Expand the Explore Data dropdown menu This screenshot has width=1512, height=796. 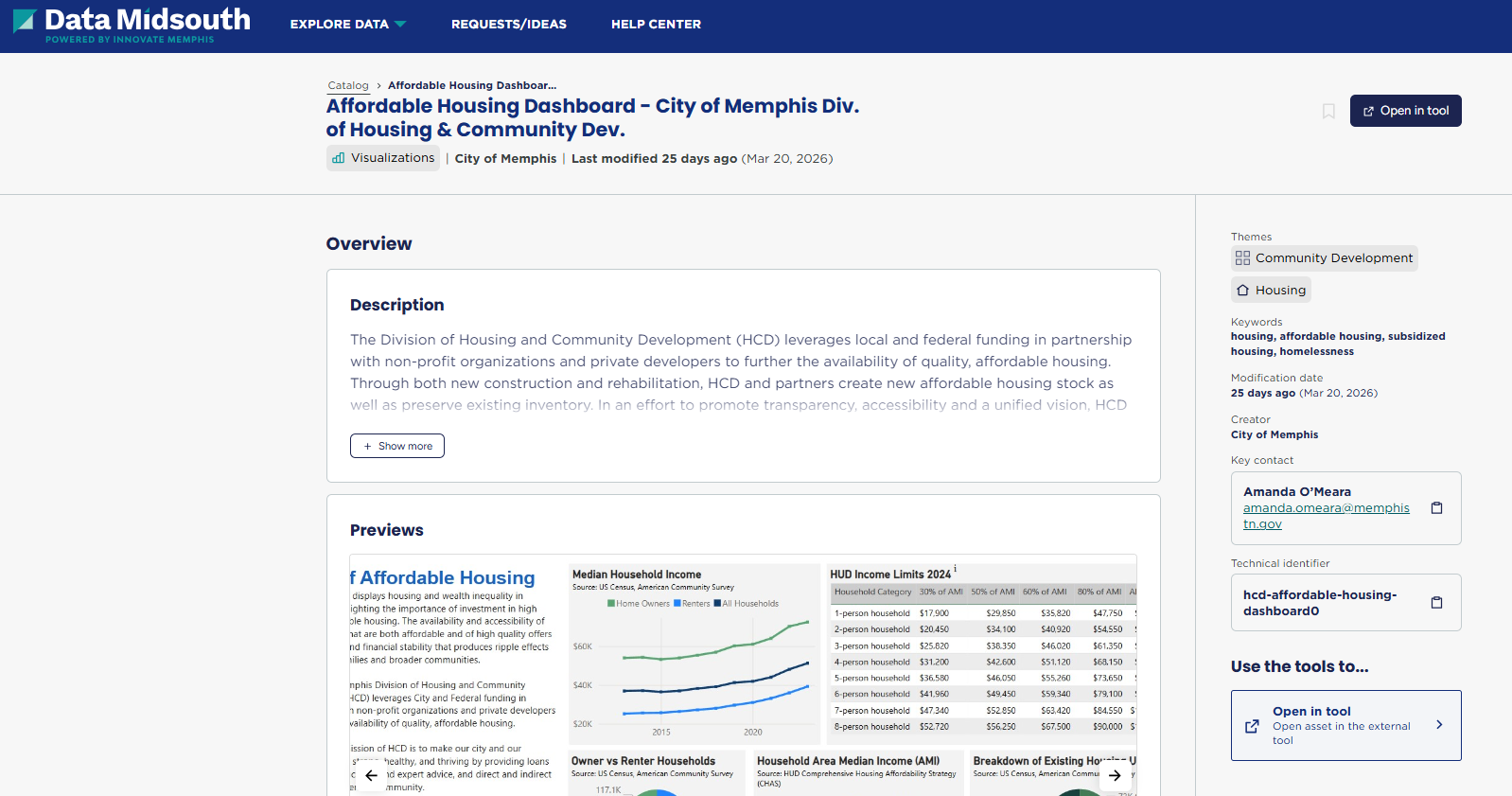pyautogui.click(x=347, y=25)
